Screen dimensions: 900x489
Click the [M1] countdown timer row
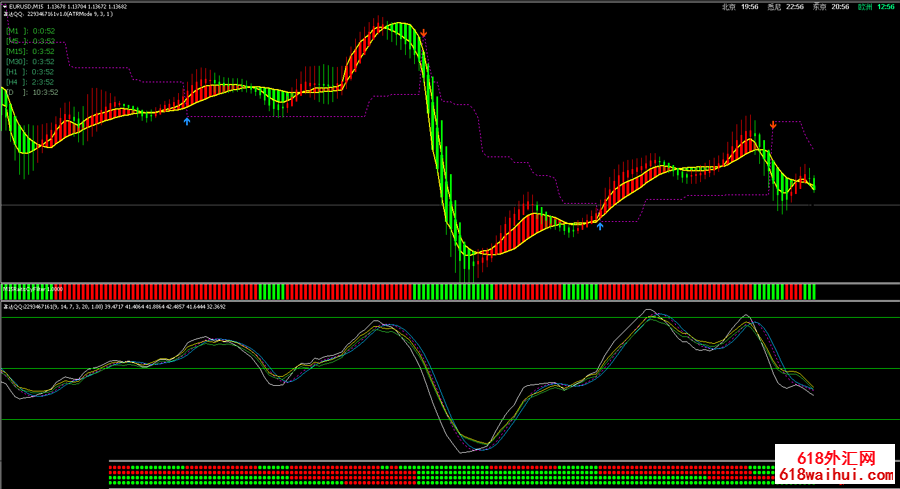pyautogui.click(x=30, y=31)
